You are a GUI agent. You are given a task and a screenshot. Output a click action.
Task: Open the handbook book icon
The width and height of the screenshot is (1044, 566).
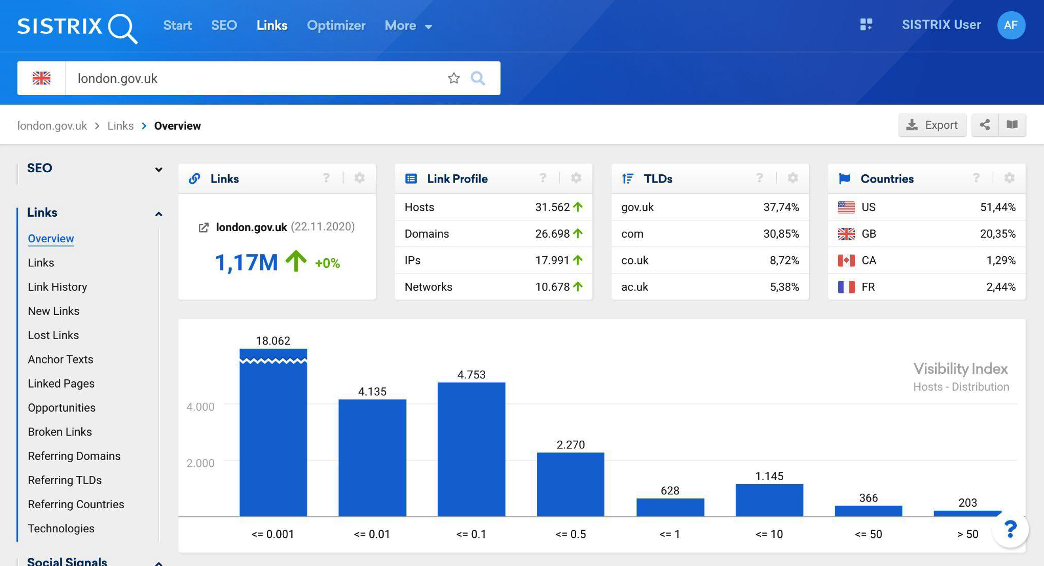(1012, 125)
